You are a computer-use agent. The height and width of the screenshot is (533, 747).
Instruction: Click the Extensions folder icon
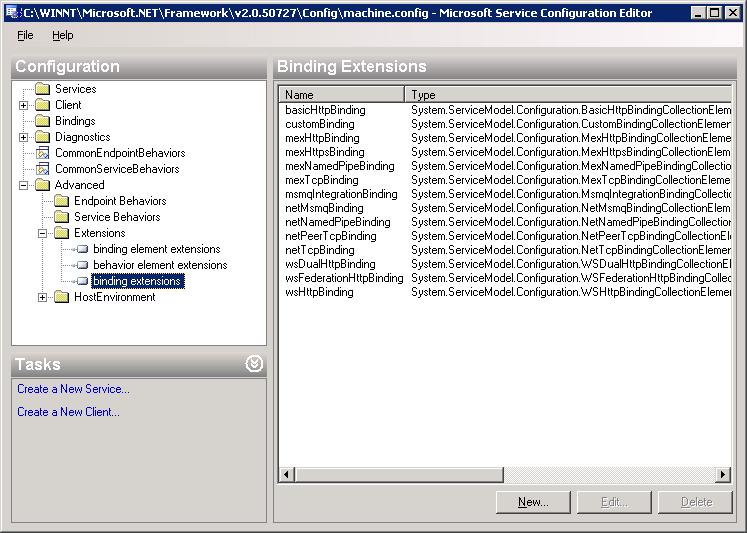61,233
